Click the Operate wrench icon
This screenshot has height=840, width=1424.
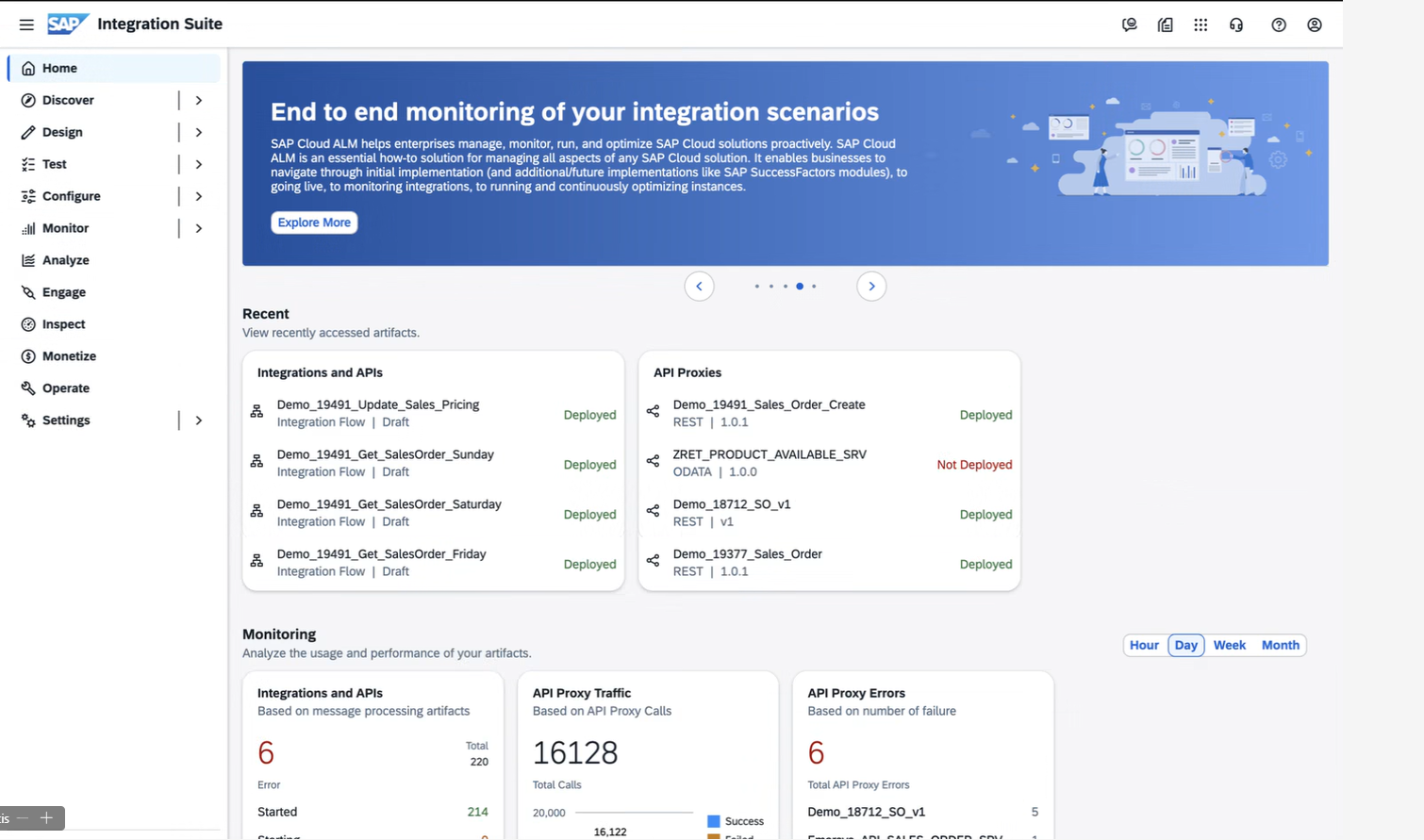point(28,388)
